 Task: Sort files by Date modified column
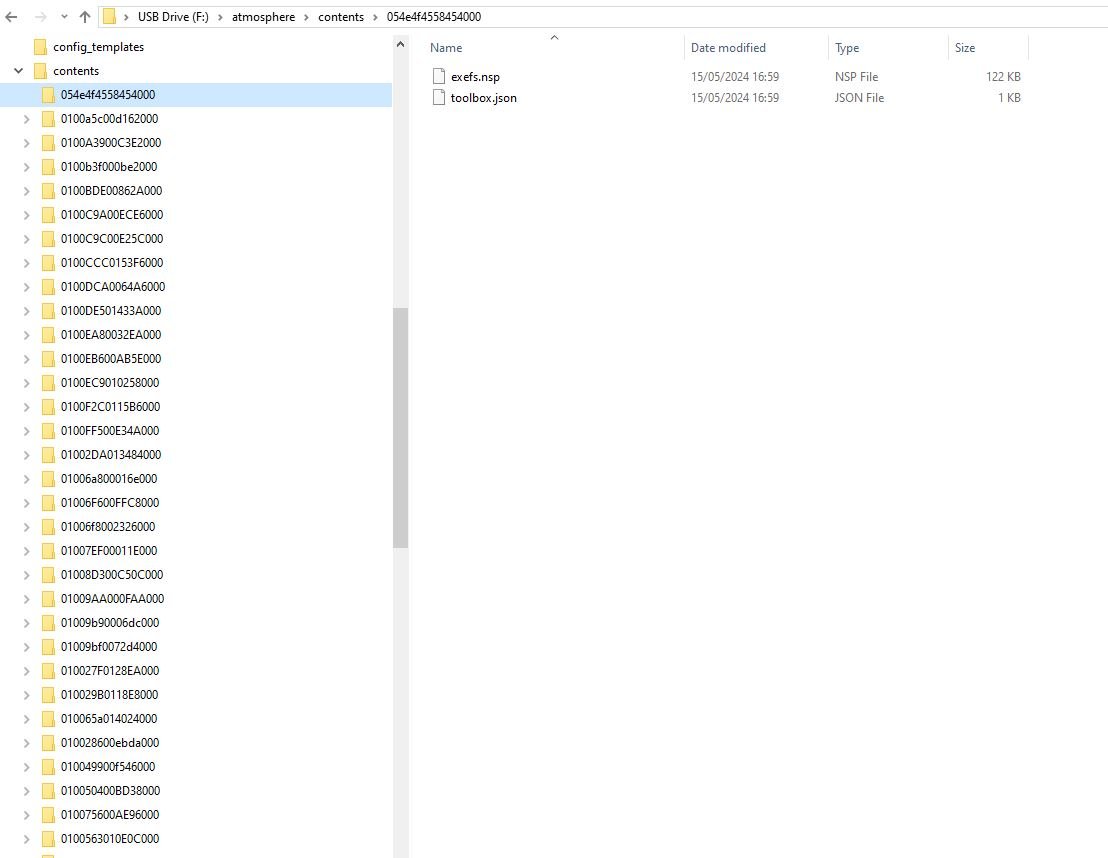(728, 48)
